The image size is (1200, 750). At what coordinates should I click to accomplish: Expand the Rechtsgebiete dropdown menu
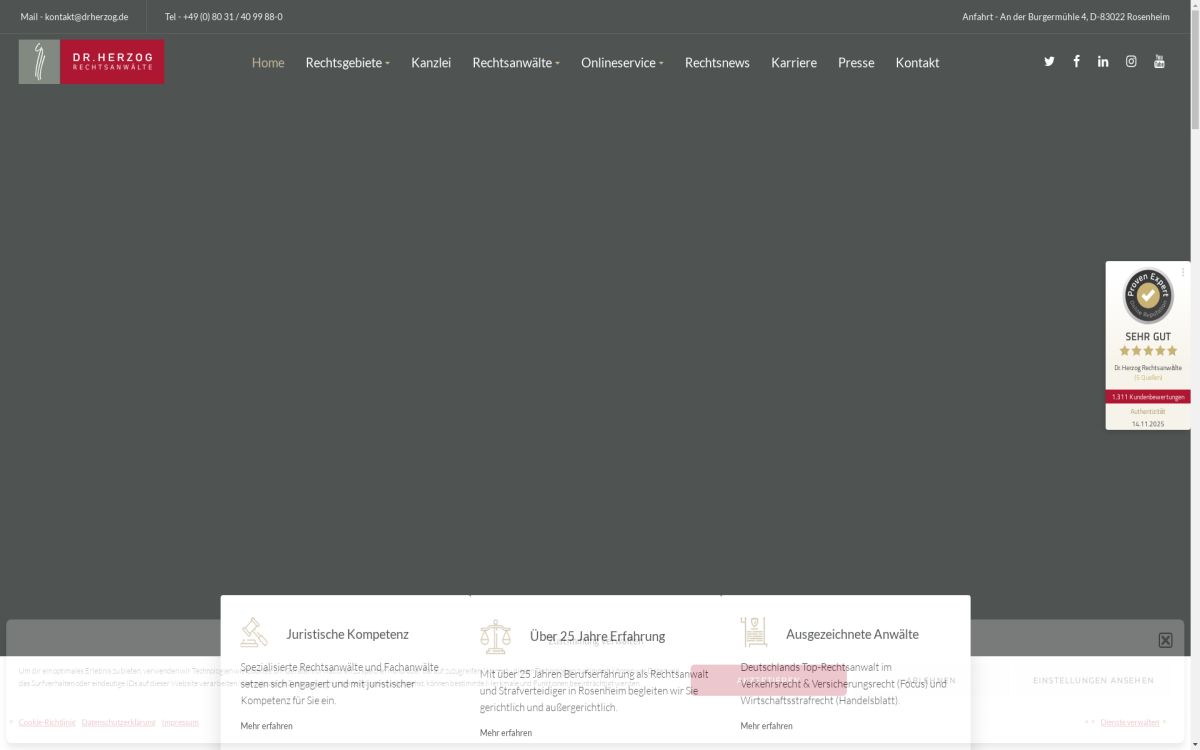[347, 63]
